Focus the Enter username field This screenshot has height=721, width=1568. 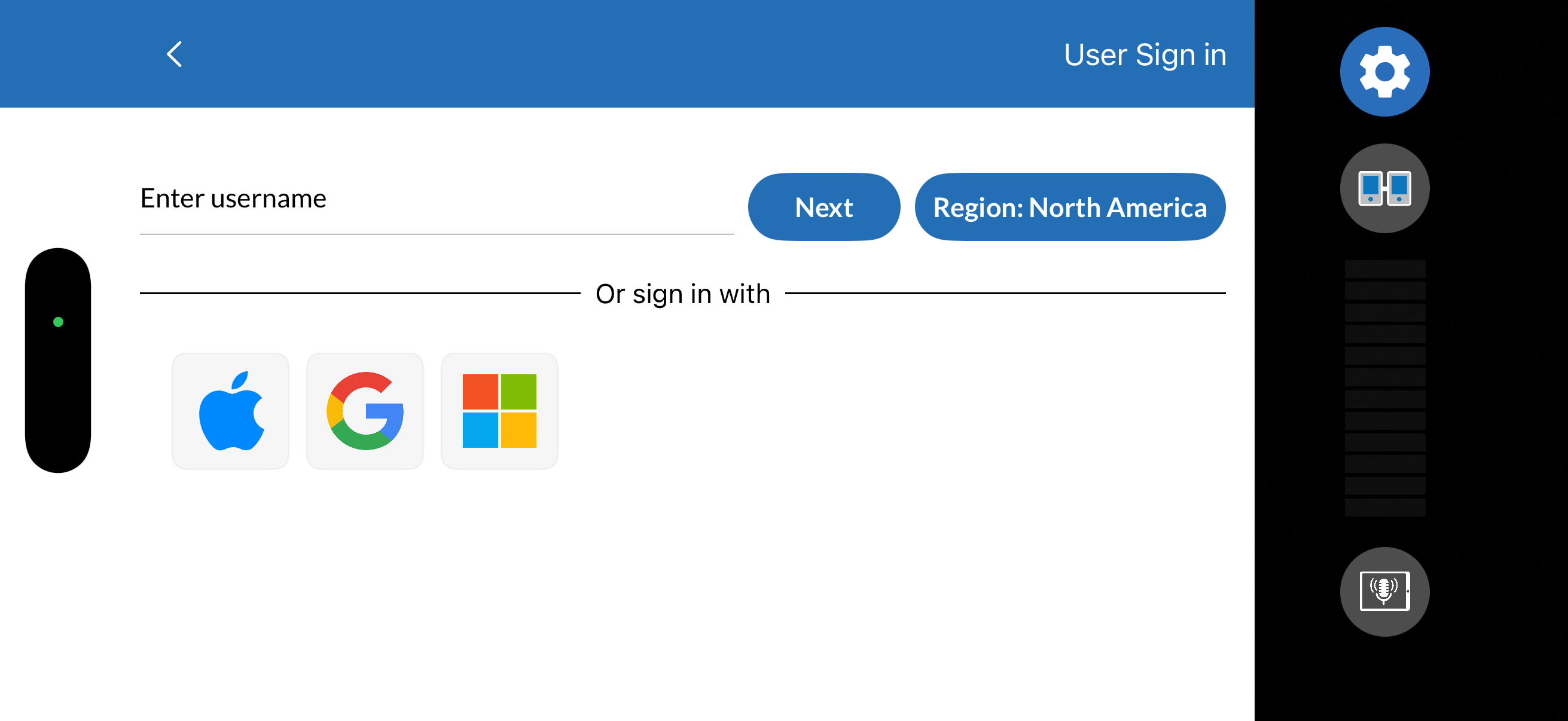tap(437, 201)
